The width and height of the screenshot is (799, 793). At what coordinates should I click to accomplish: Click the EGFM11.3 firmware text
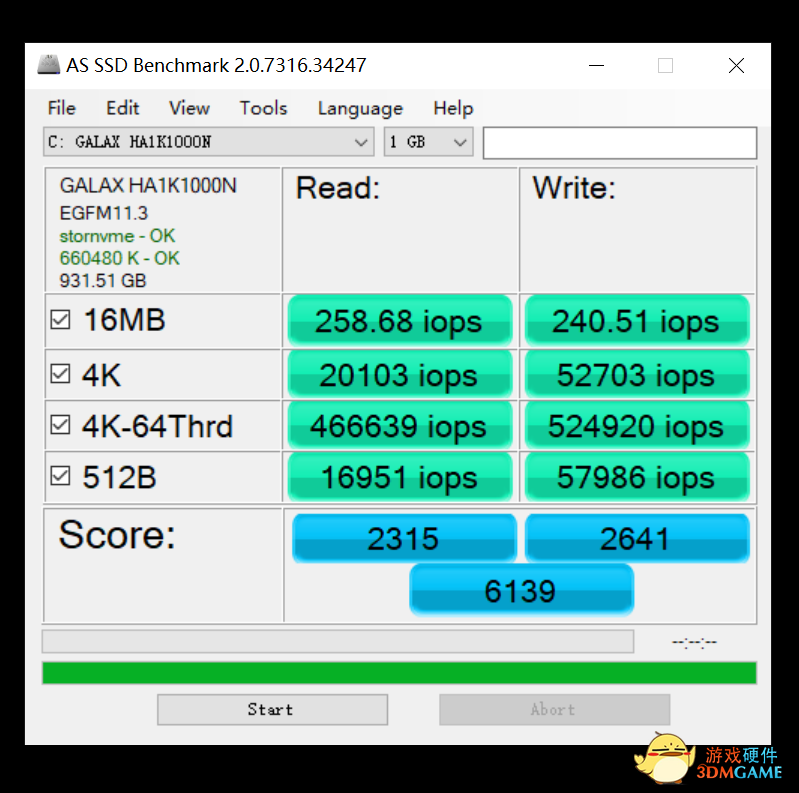pyautogui.click(x=103, y=213)
